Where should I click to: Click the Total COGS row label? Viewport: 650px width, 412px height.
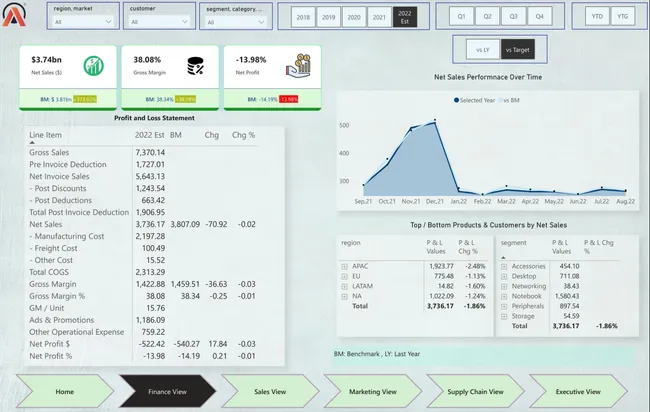click(x=49, y=272)
